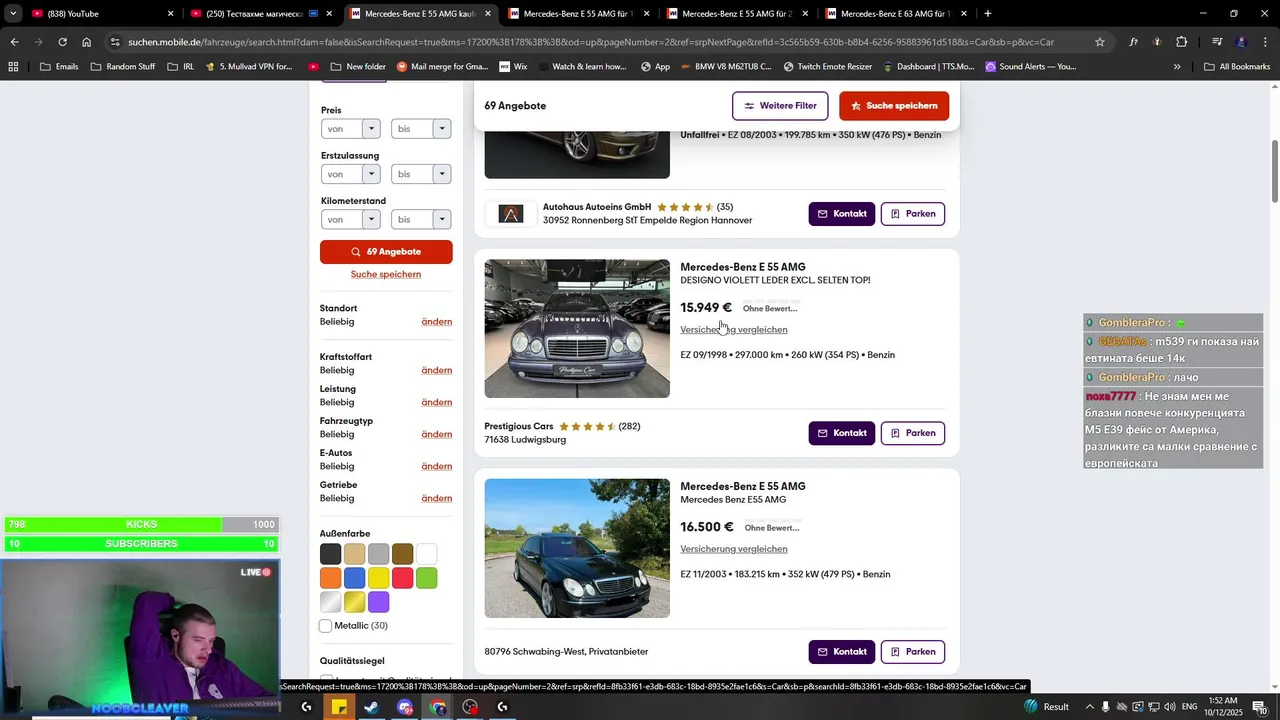Viewport: 1280px width, 720px height.
Task: Open the violet E 55 AMG listing photo
Action: point(577,329)
